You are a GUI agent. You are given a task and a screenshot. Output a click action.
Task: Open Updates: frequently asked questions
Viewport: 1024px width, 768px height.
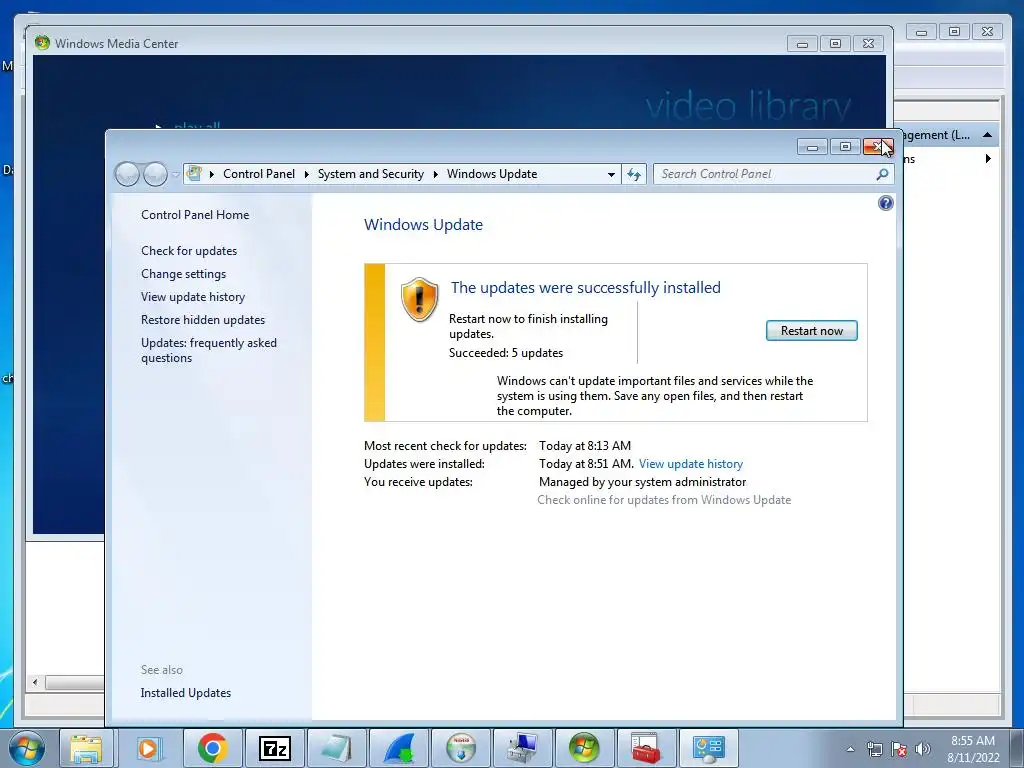(x=209, y=350)
